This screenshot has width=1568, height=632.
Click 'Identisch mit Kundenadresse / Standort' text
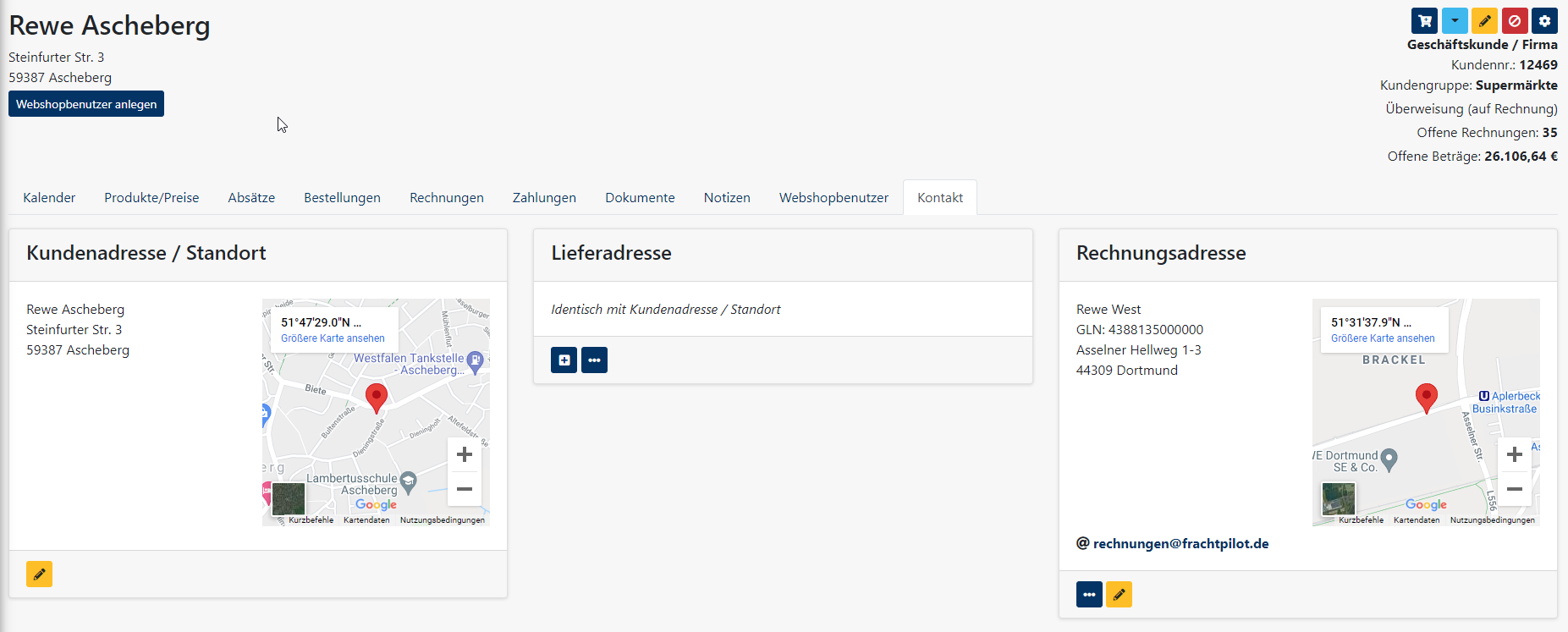pos(666,310)
